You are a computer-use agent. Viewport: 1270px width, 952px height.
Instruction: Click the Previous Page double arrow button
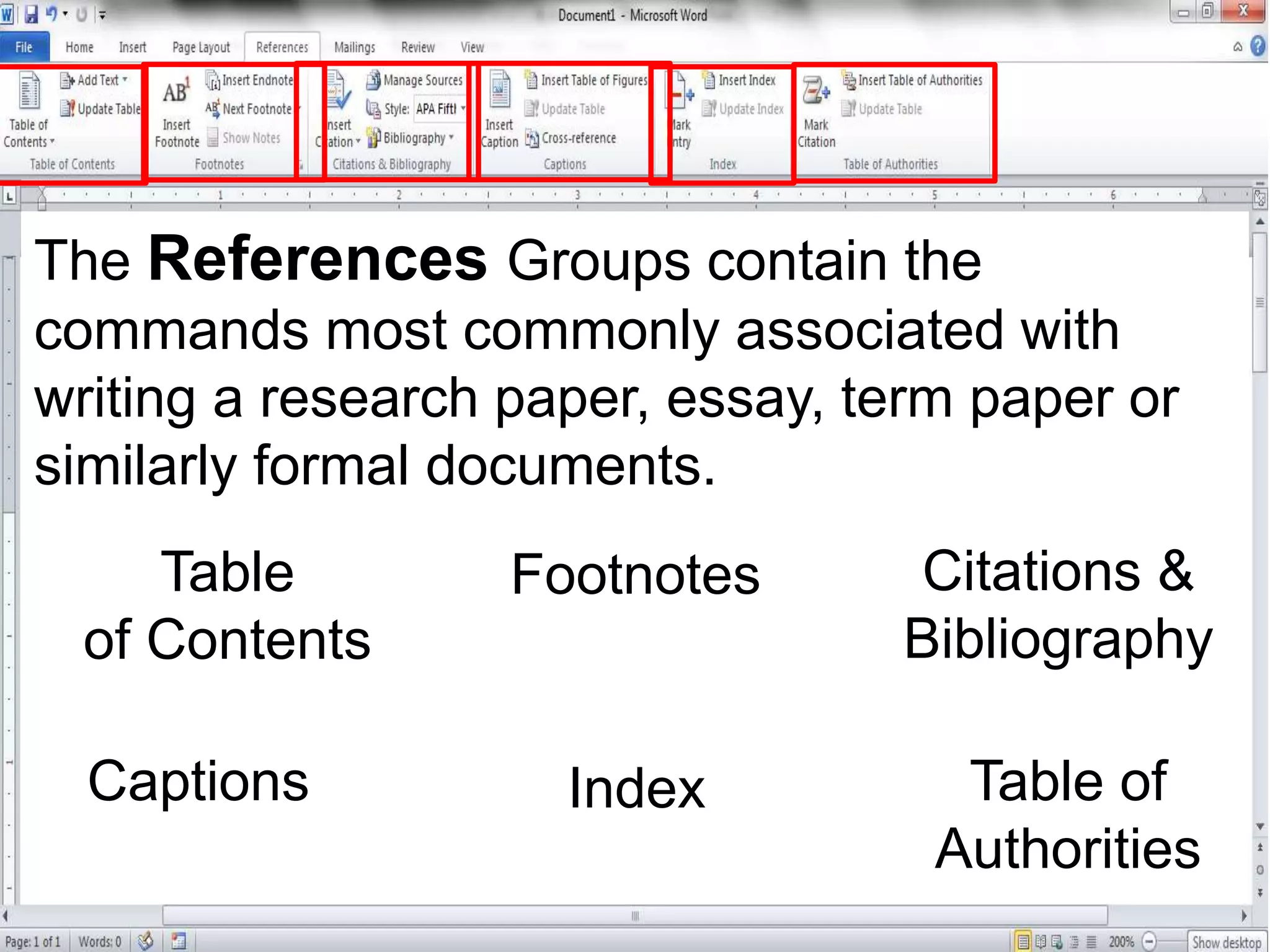(1260, 847)
